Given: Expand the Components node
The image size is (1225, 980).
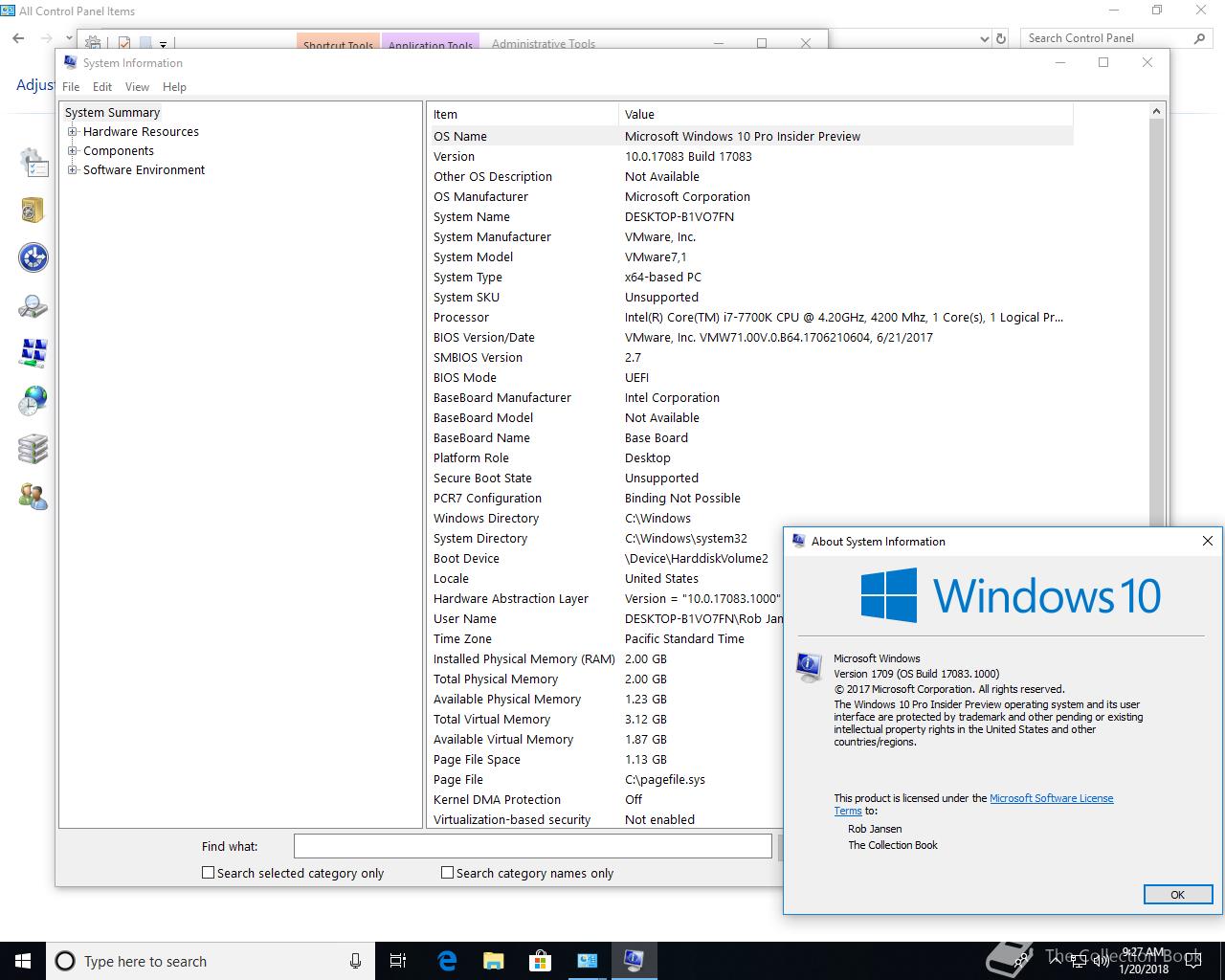Looking at the screenshot, I should tap(72, 151).
